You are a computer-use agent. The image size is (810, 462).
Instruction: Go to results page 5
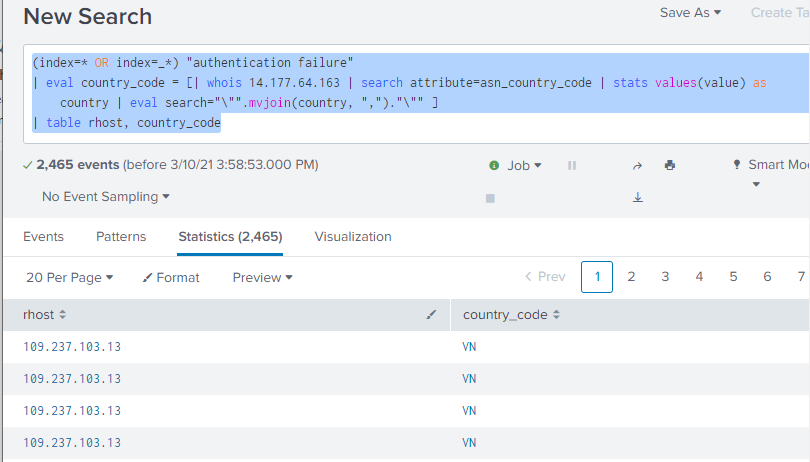click(x=733, y=277)
